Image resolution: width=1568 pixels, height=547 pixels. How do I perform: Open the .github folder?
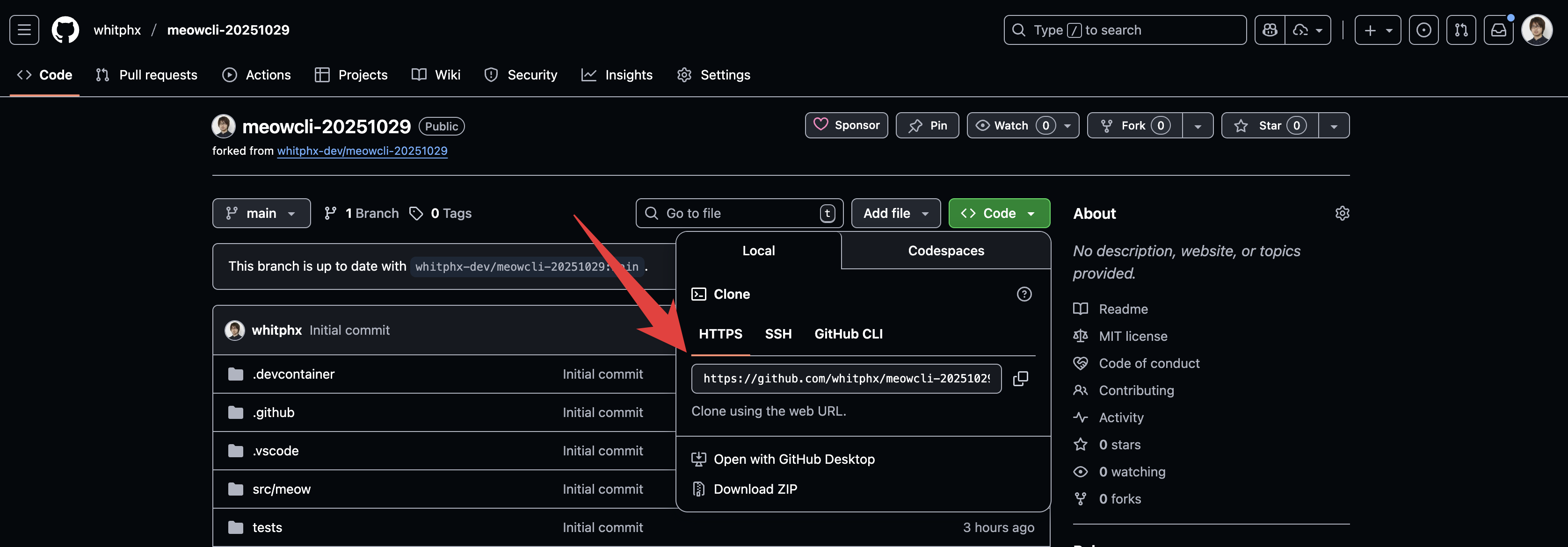click(x=273, y=412)
